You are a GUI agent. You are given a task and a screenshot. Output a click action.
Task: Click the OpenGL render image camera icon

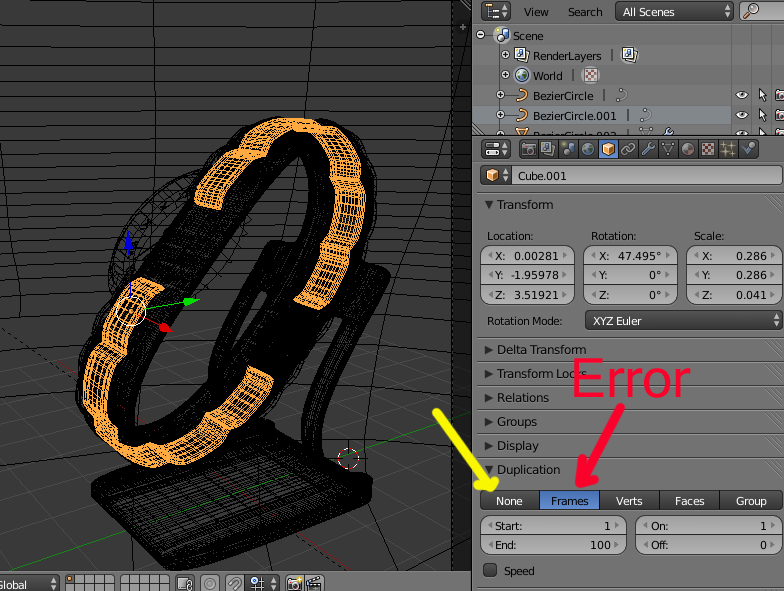point(294,584)
